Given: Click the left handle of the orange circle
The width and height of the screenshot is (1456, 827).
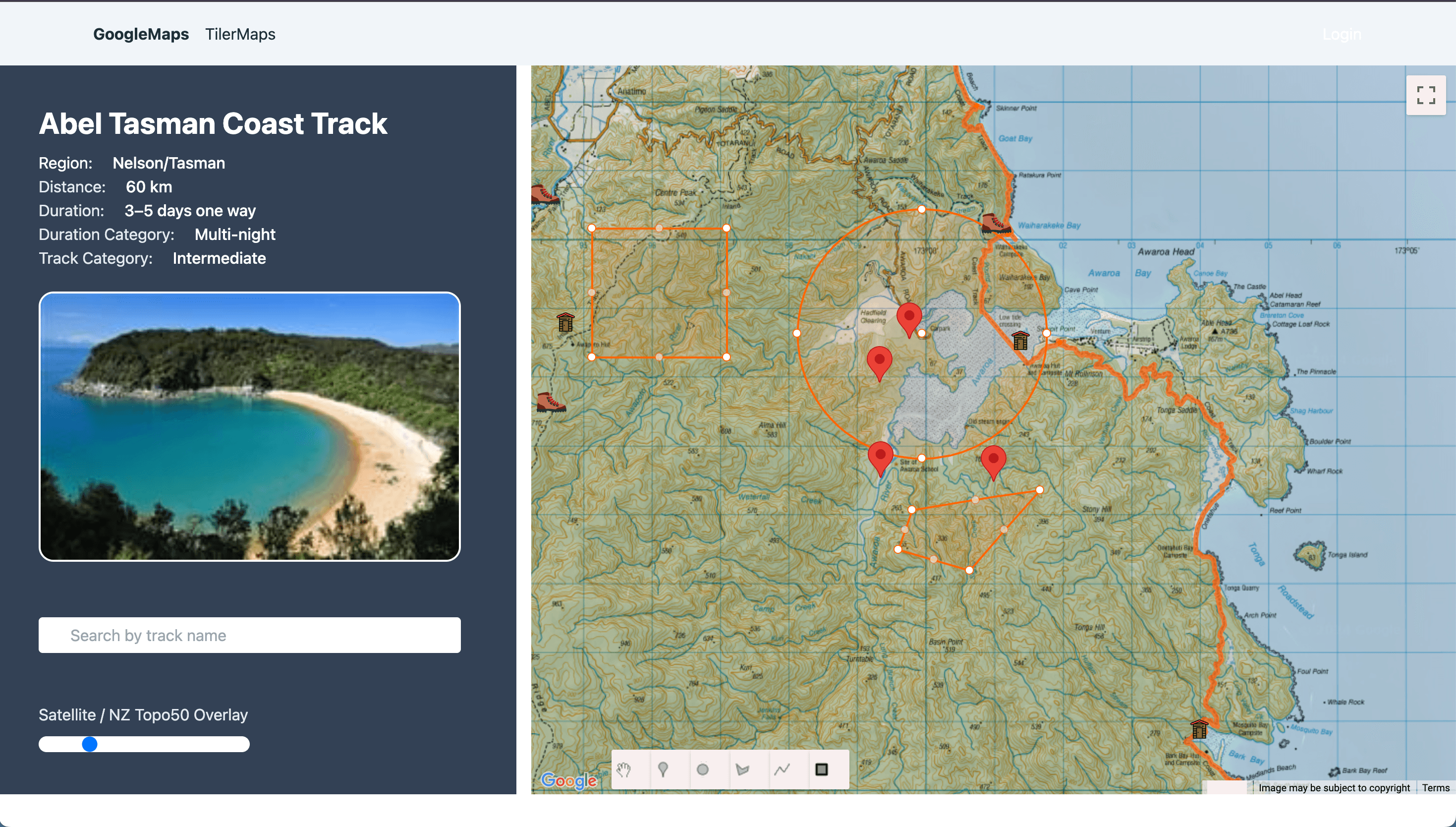Looking at the screenshot, I should point(797,333).
